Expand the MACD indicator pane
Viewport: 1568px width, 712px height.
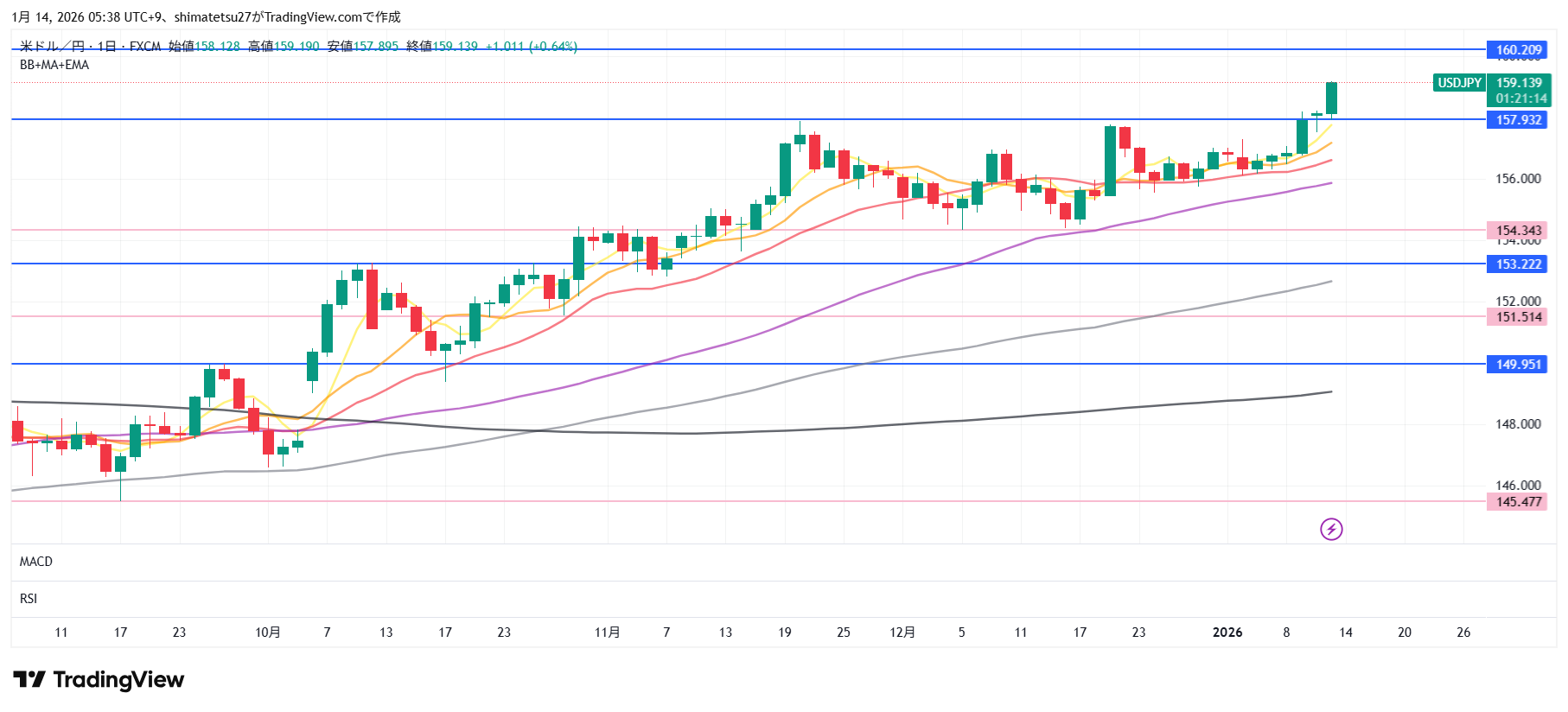pos(36,562)
